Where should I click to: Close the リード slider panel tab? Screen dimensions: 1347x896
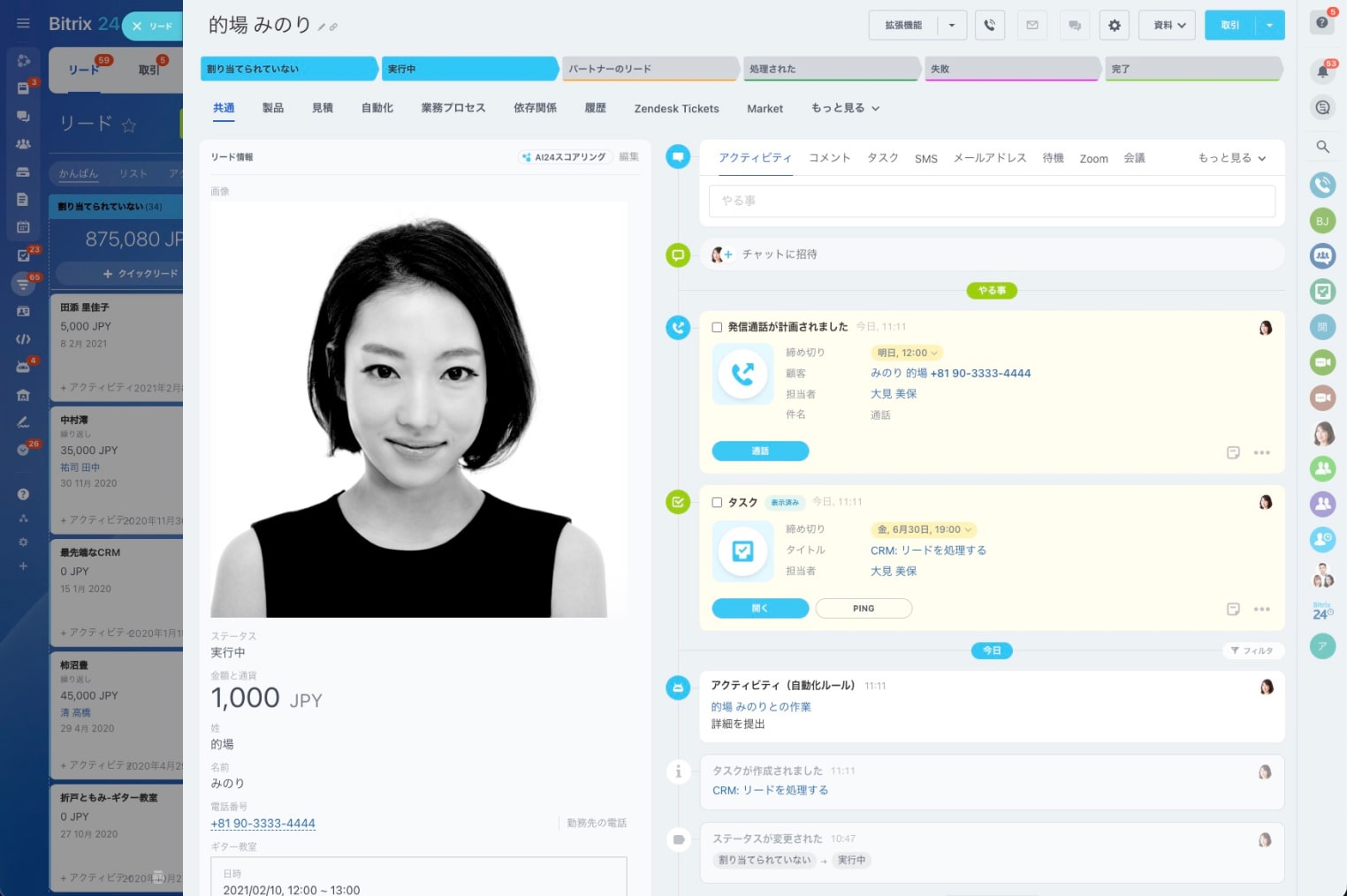(x=152, y=27)
